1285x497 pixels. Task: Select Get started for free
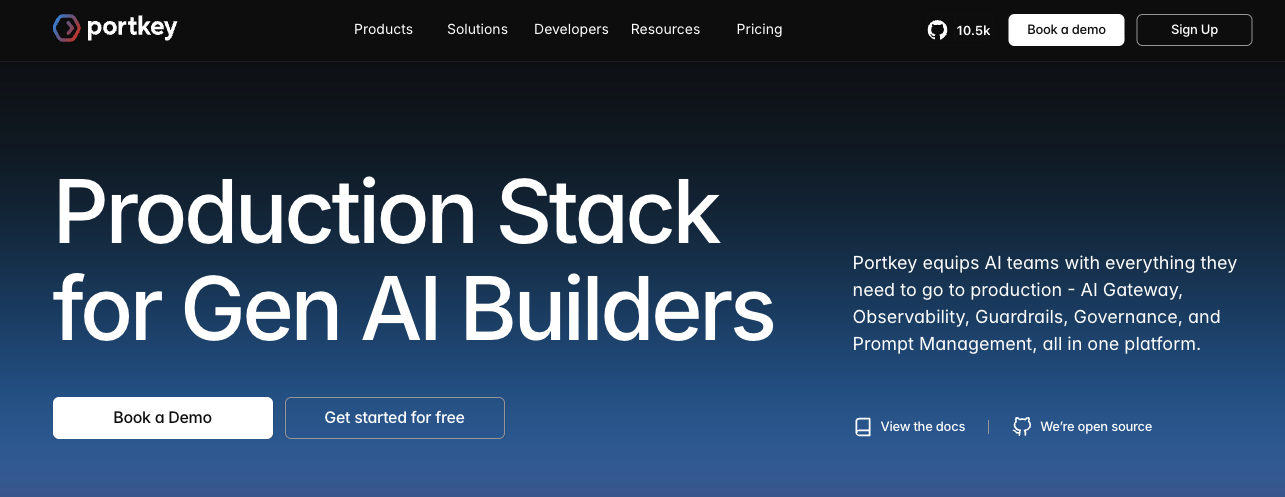pyautogui.click(x=394, y=418)
